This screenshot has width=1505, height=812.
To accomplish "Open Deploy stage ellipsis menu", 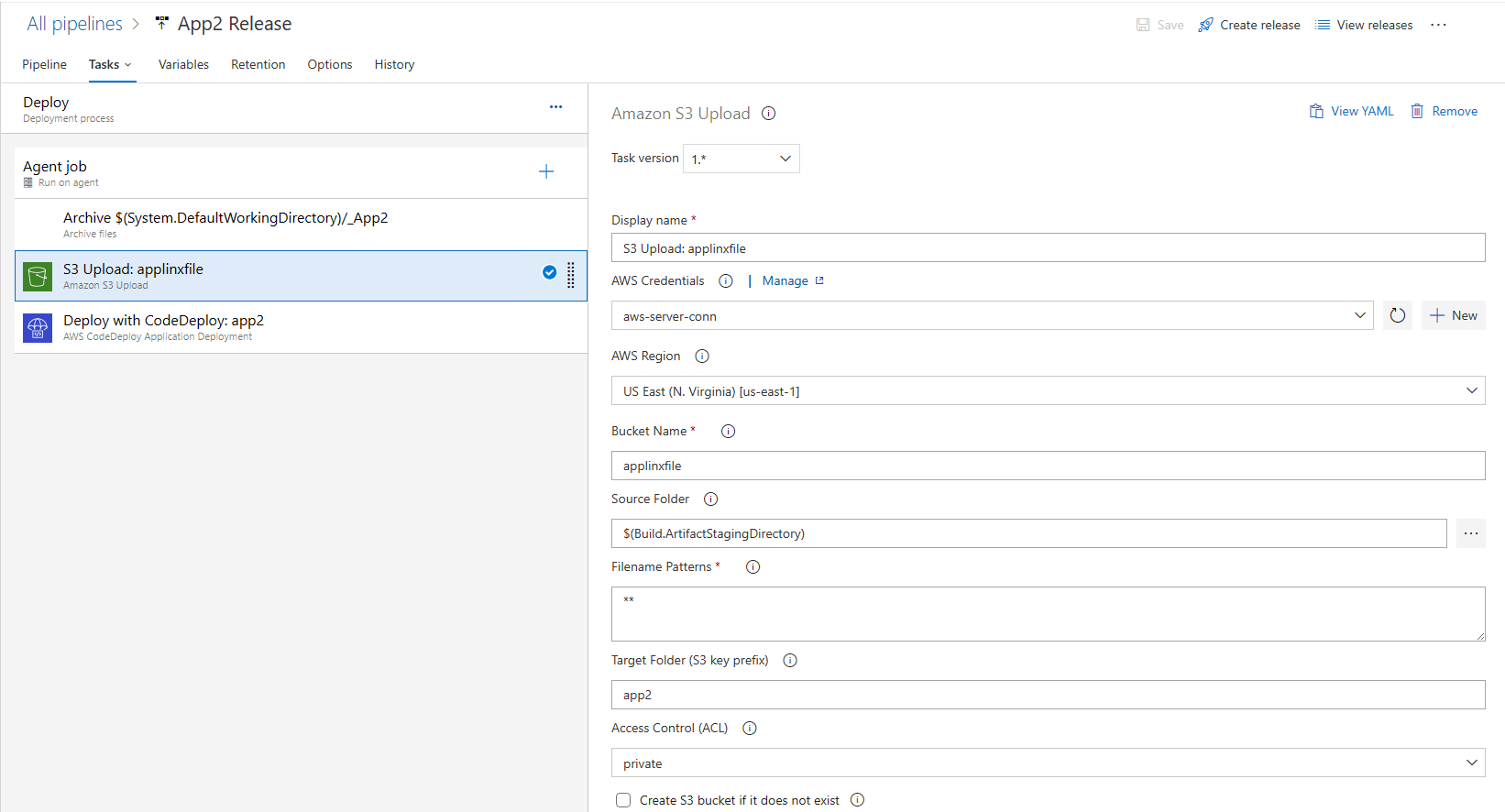I will (555, 107).
